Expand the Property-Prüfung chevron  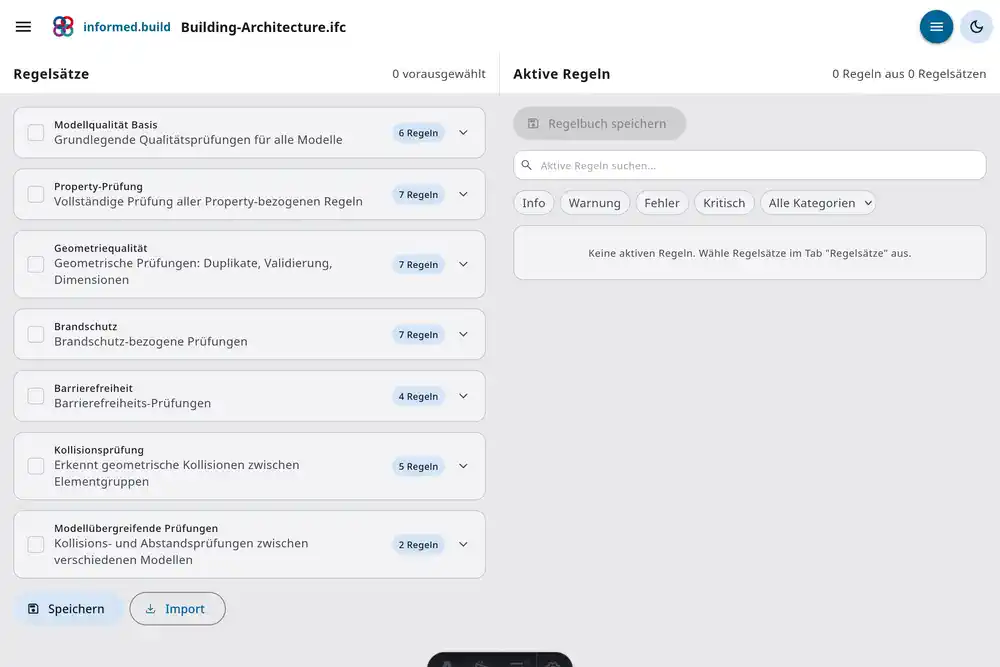tap(464, 194)
